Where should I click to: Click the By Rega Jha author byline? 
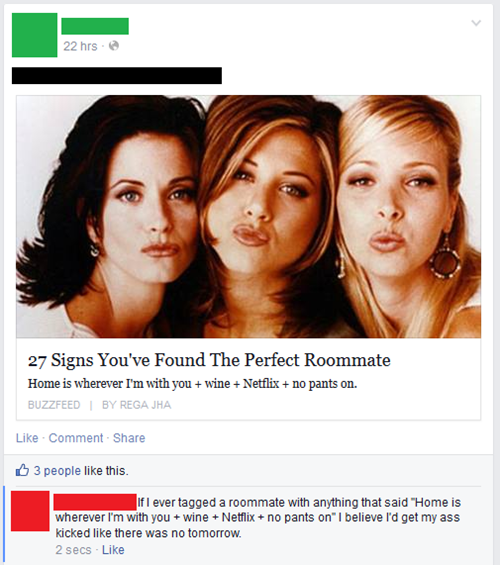point(137,405)
